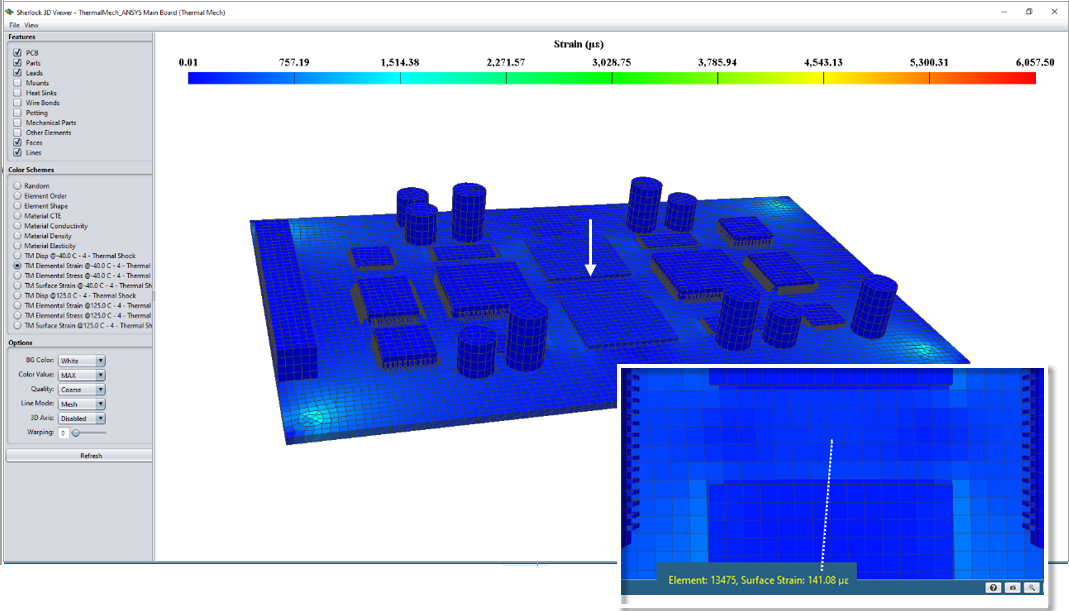Open the File menu
Viewport: 1069px width, 611px height.
pos(14,25)
